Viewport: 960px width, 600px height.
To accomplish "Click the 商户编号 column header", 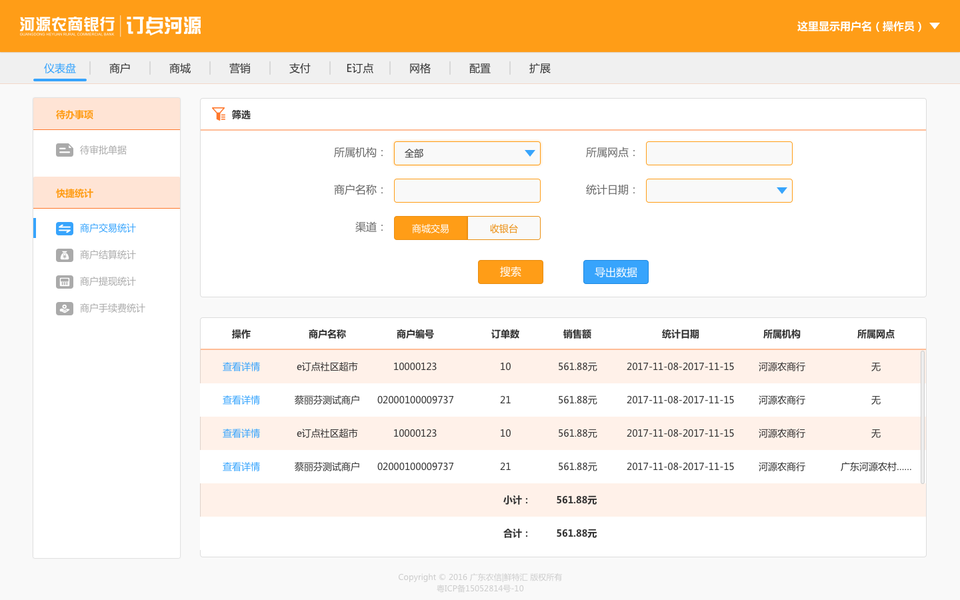I will pos(415,334).
